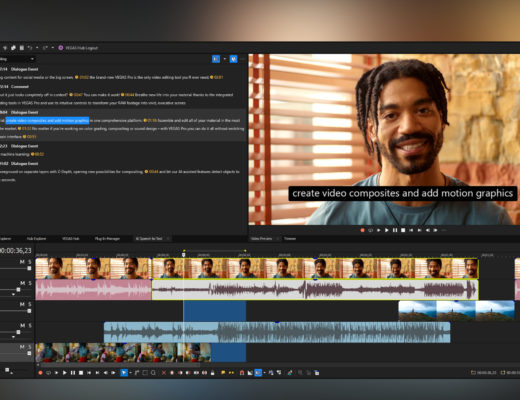Mute the pink dialogue audio track

(22, 283)
